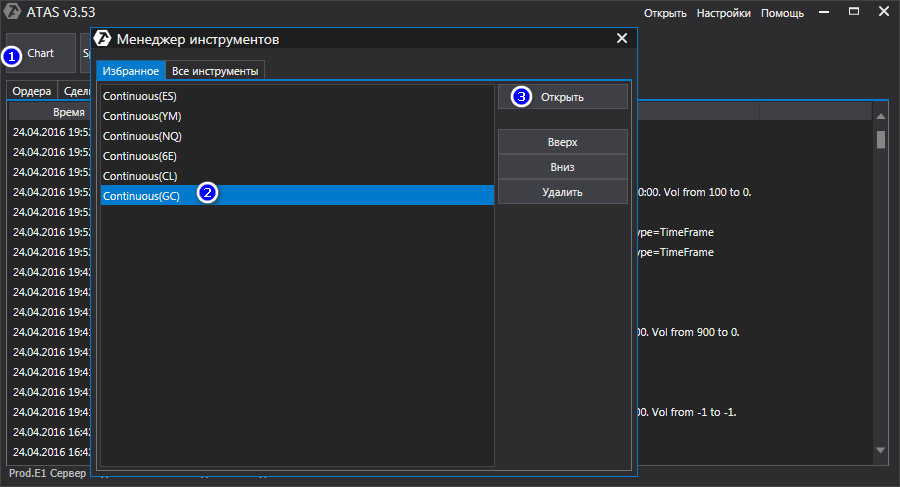Click the Instrument Manager dialog logo icon
The image size is (900, 487).
pyautogui.click(x=102, y=39)
